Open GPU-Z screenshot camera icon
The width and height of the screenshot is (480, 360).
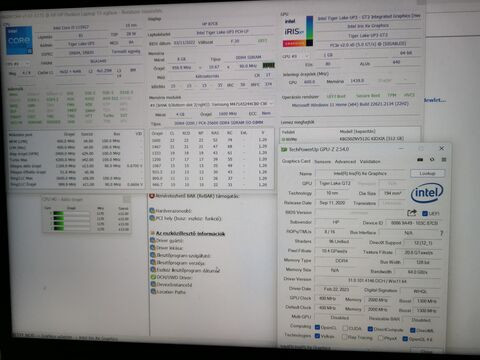click(x=420, y=160)
